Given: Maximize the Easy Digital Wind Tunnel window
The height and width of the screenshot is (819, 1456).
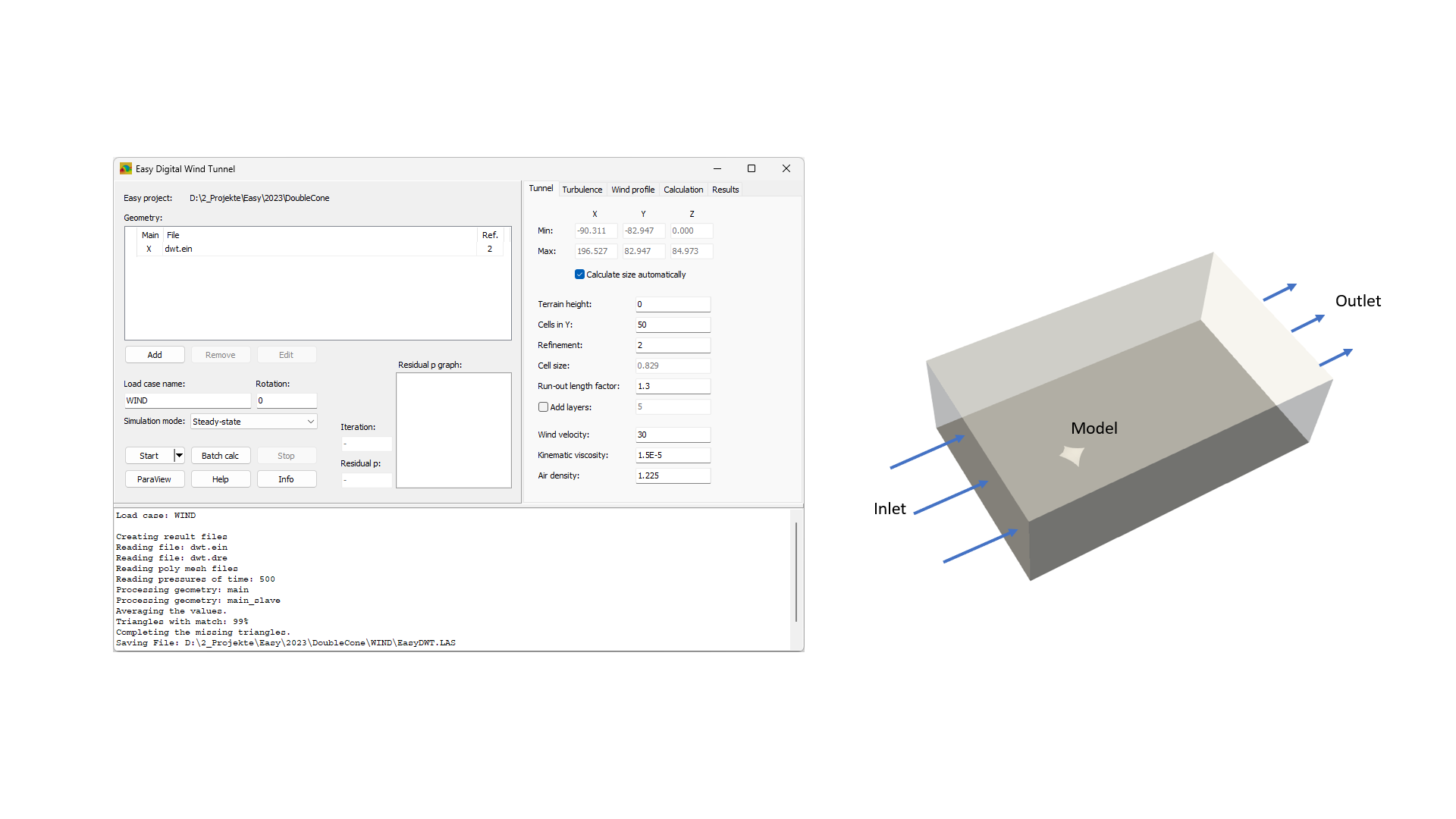Looking at the screenshot, I should [x=752, y=168].
